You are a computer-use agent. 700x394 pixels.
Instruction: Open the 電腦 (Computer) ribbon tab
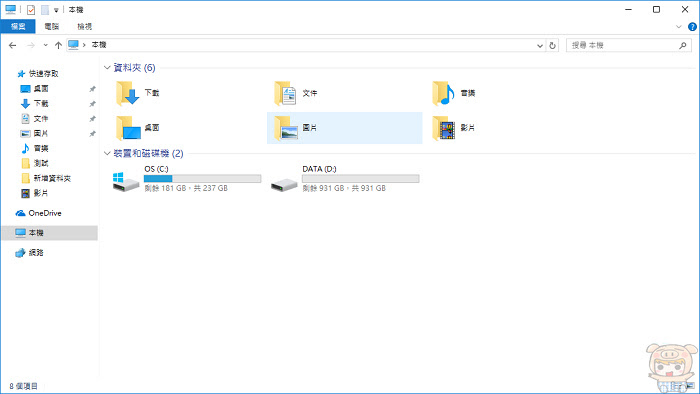pyautogui.click(x=52, y=27)
